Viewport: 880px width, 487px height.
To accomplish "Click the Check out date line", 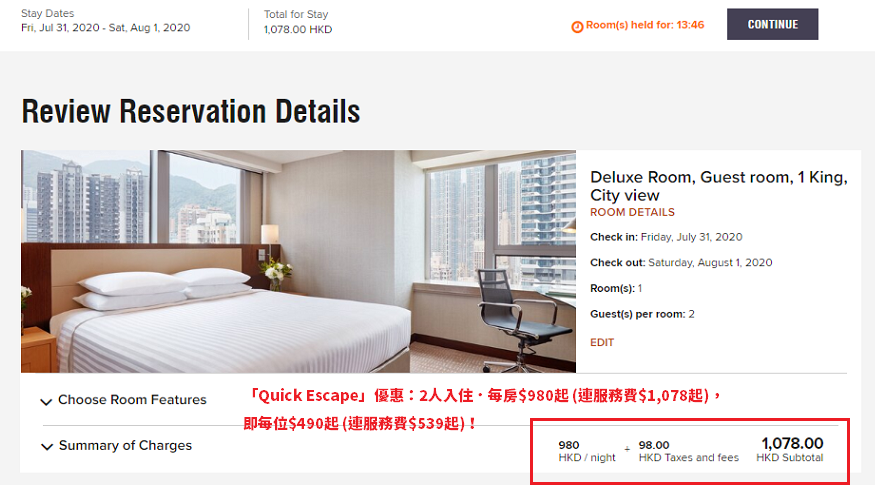I will click(681, 263).
